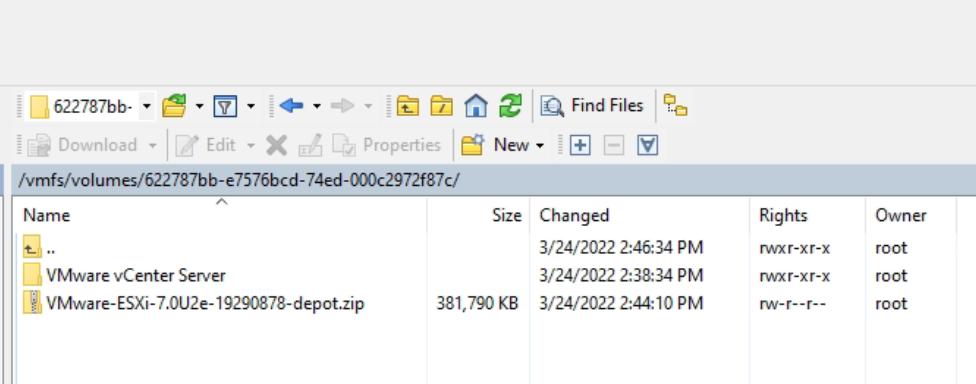The width and height of the screenshot is (976, 384).
Task: Click the file filter funnel icon
Action: pos(225,106)
